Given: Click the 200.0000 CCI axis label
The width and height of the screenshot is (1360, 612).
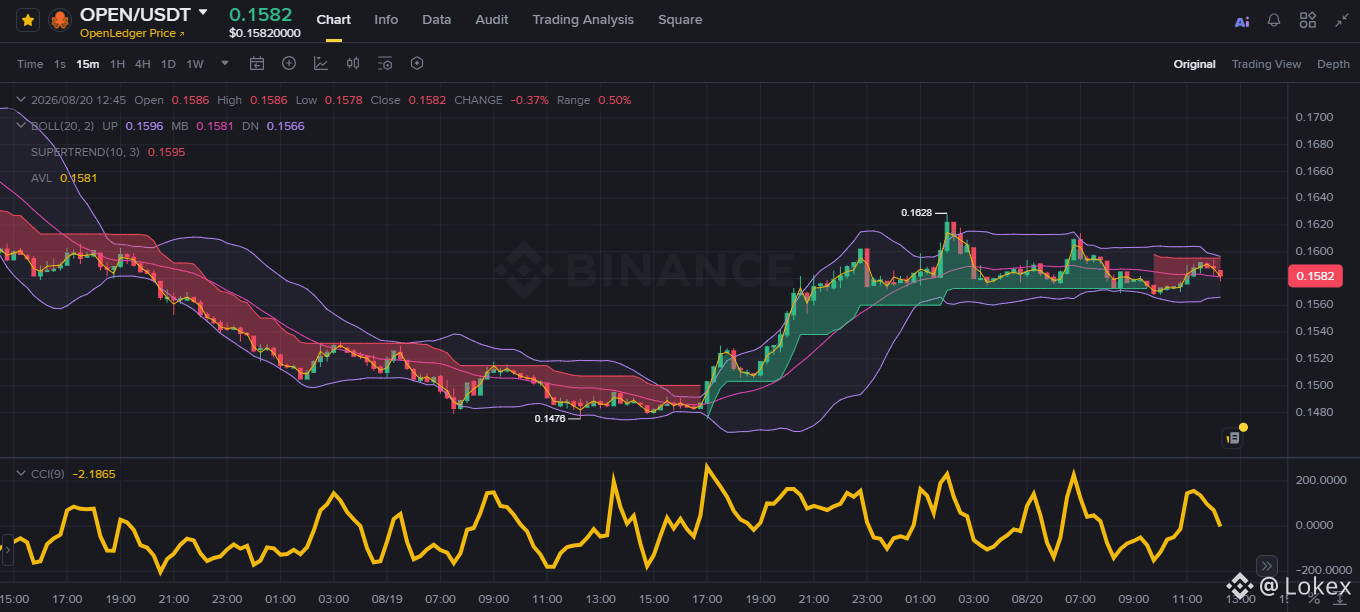Looking at the screenshot, I should pos(1323,481).
